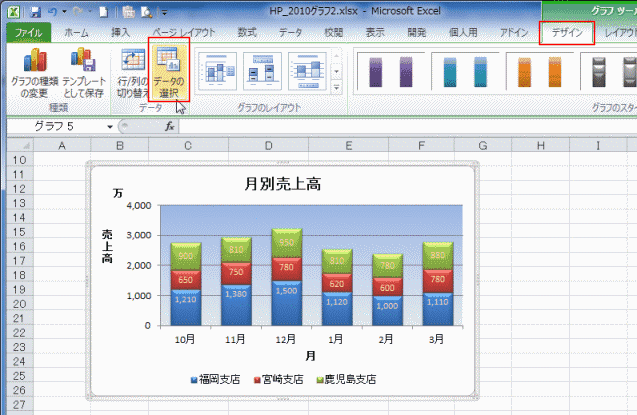Image resolution: width=637 pixels, height=415 pixels.
Task: Select column A header
Action: [62, 145]
